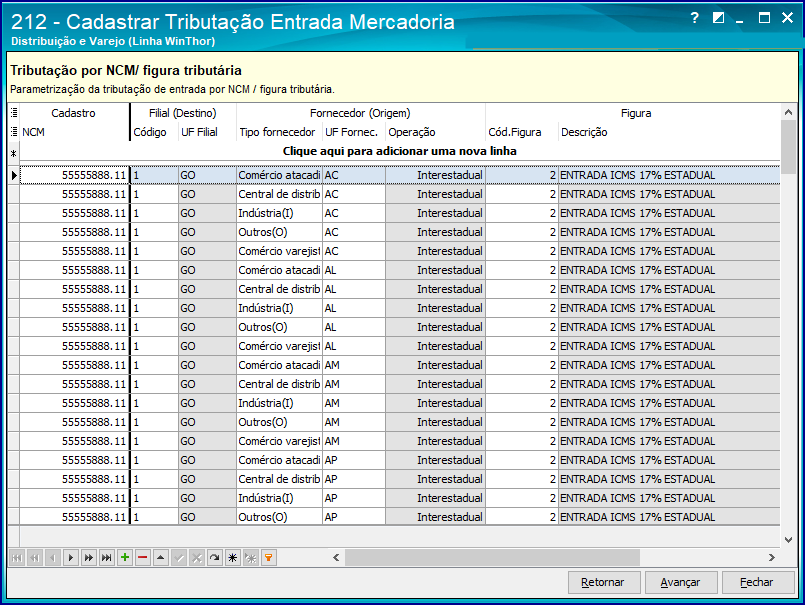Image resolution: width=805 pixels, height=605 pixels.
Task: Select Comércio atacadi cell in AC row
Action: pyautogui.click(x=279, y=175)
